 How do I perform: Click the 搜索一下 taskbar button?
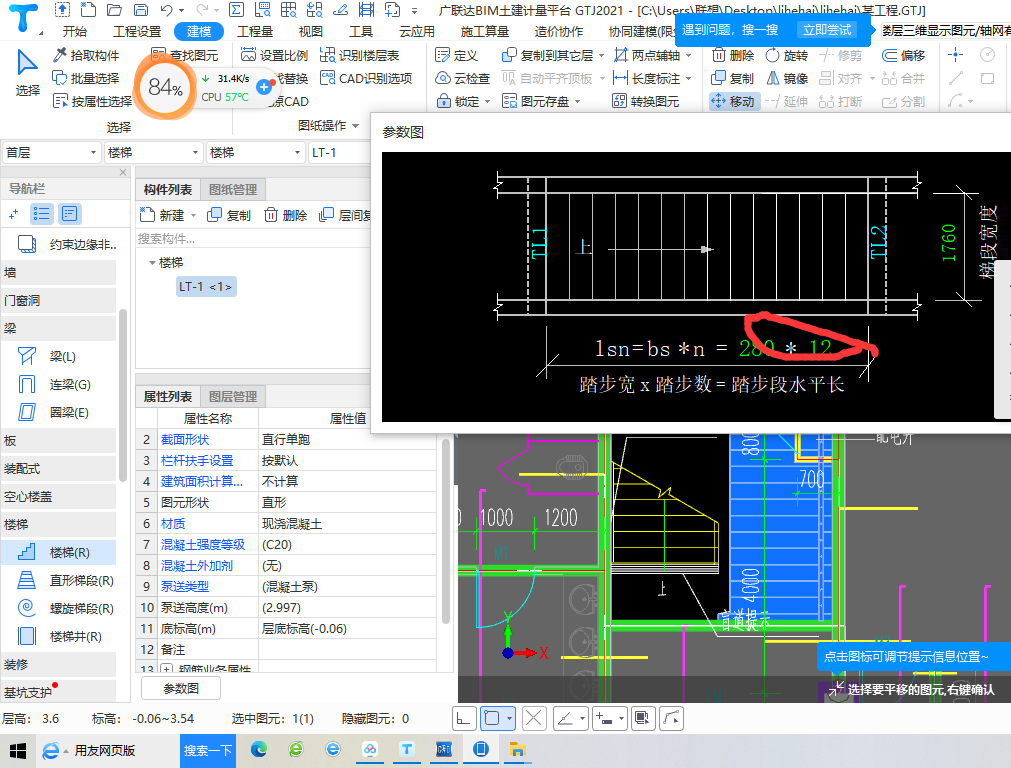tap(208, 751)
